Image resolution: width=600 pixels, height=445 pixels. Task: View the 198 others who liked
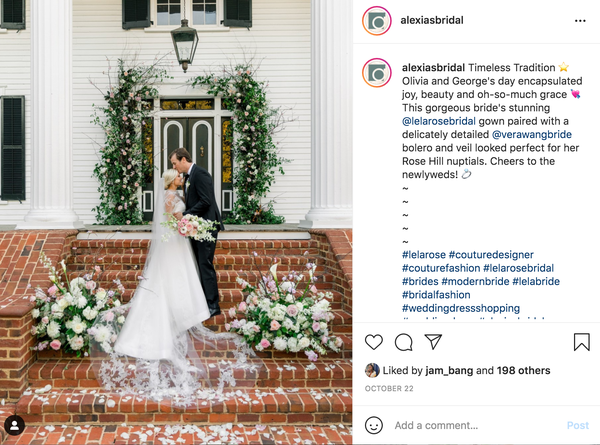coord(523,370)
